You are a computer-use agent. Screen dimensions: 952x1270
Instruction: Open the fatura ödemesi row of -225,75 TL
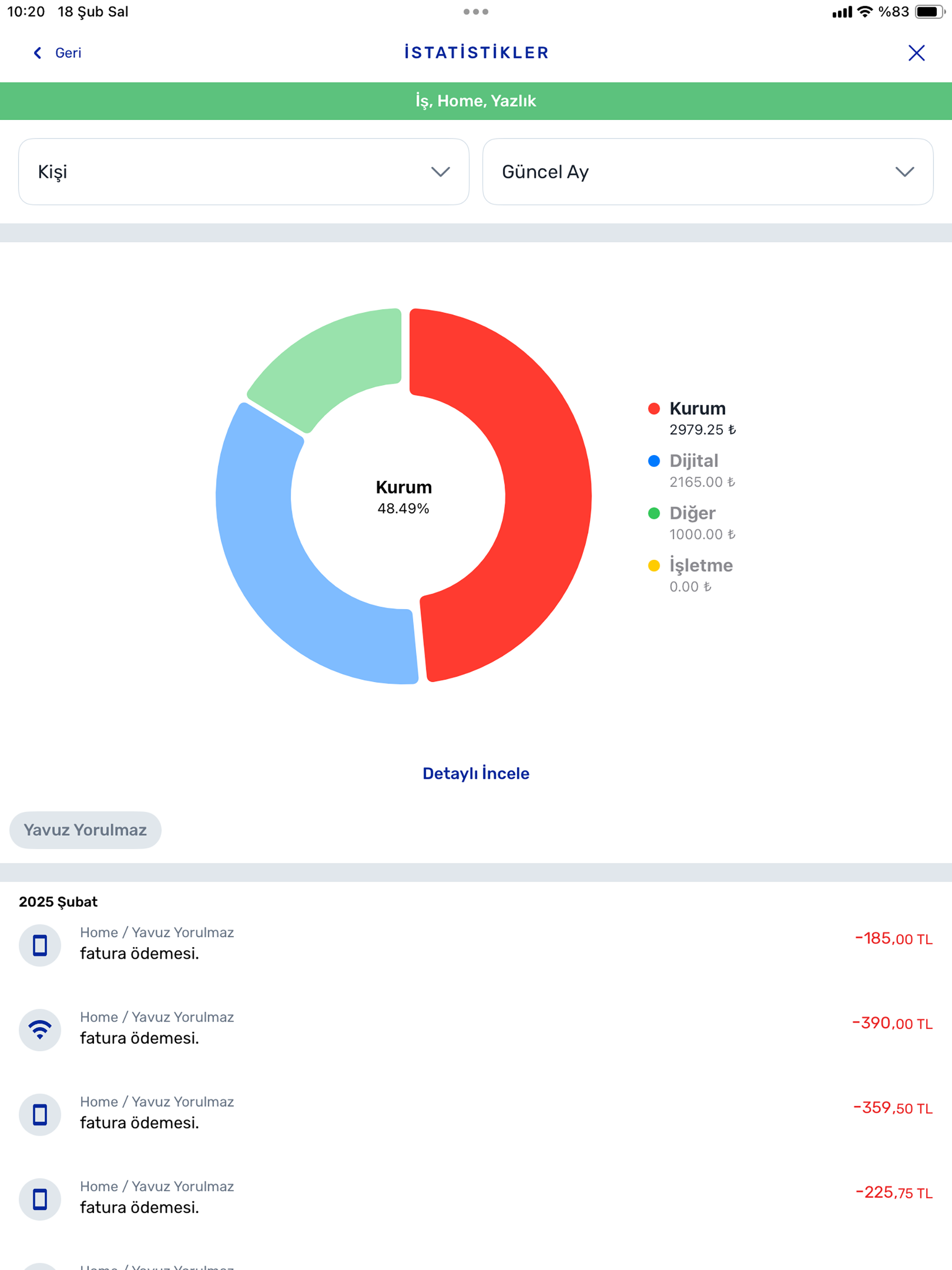(x=476, y=1199)
